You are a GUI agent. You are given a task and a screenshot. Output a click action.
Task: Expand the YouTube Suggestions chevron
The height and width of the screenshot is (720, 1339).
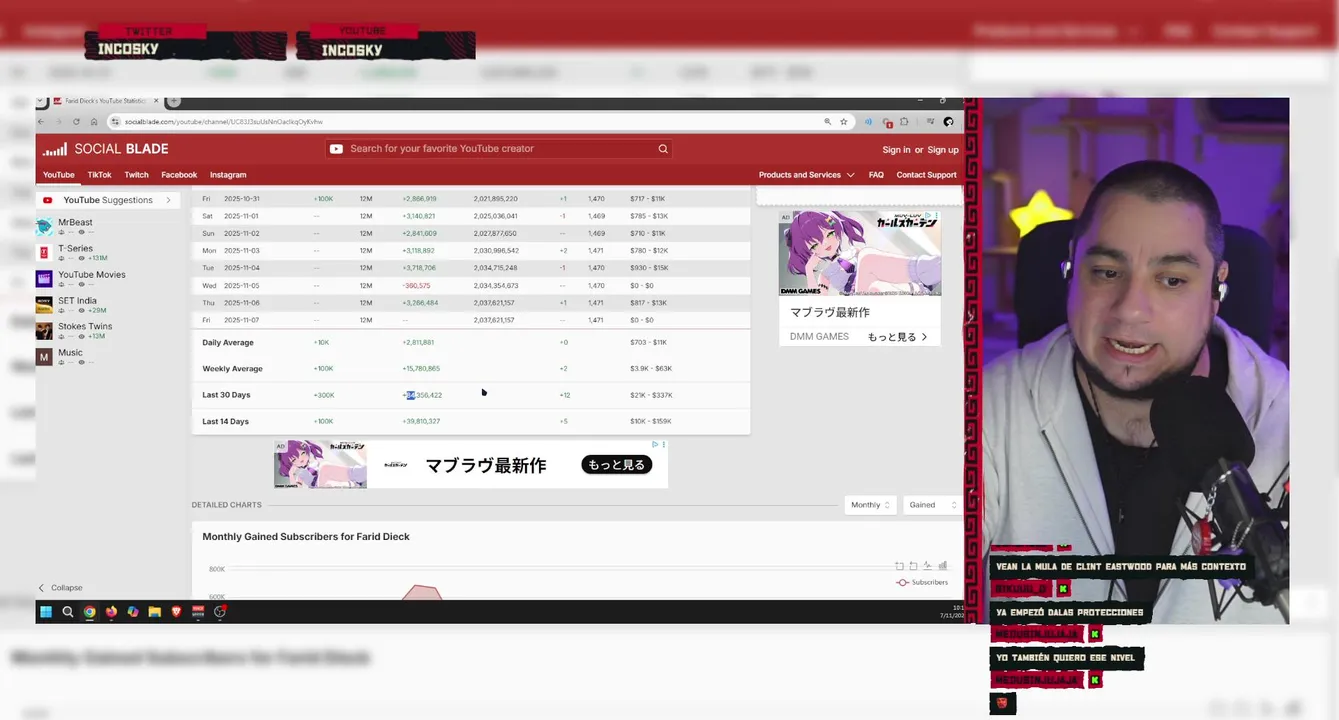[168, 200]
